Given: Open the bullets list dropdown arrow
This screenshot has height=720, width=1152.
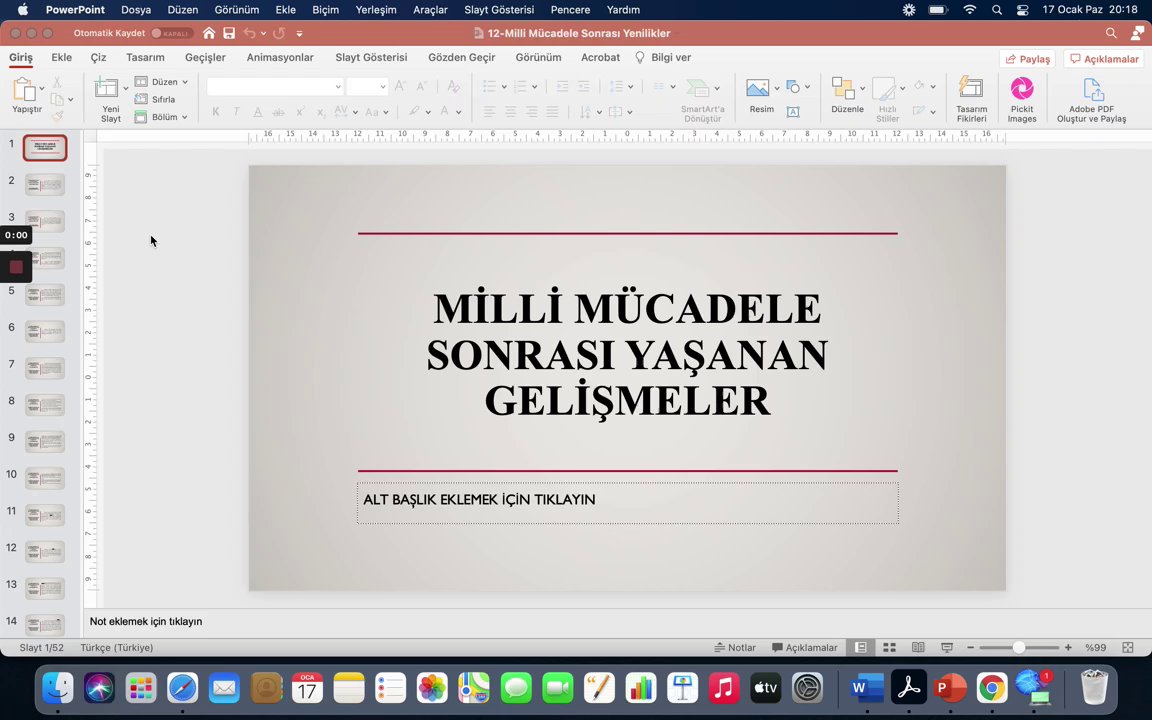Looking at the screenshot, I should click(504, 87).
